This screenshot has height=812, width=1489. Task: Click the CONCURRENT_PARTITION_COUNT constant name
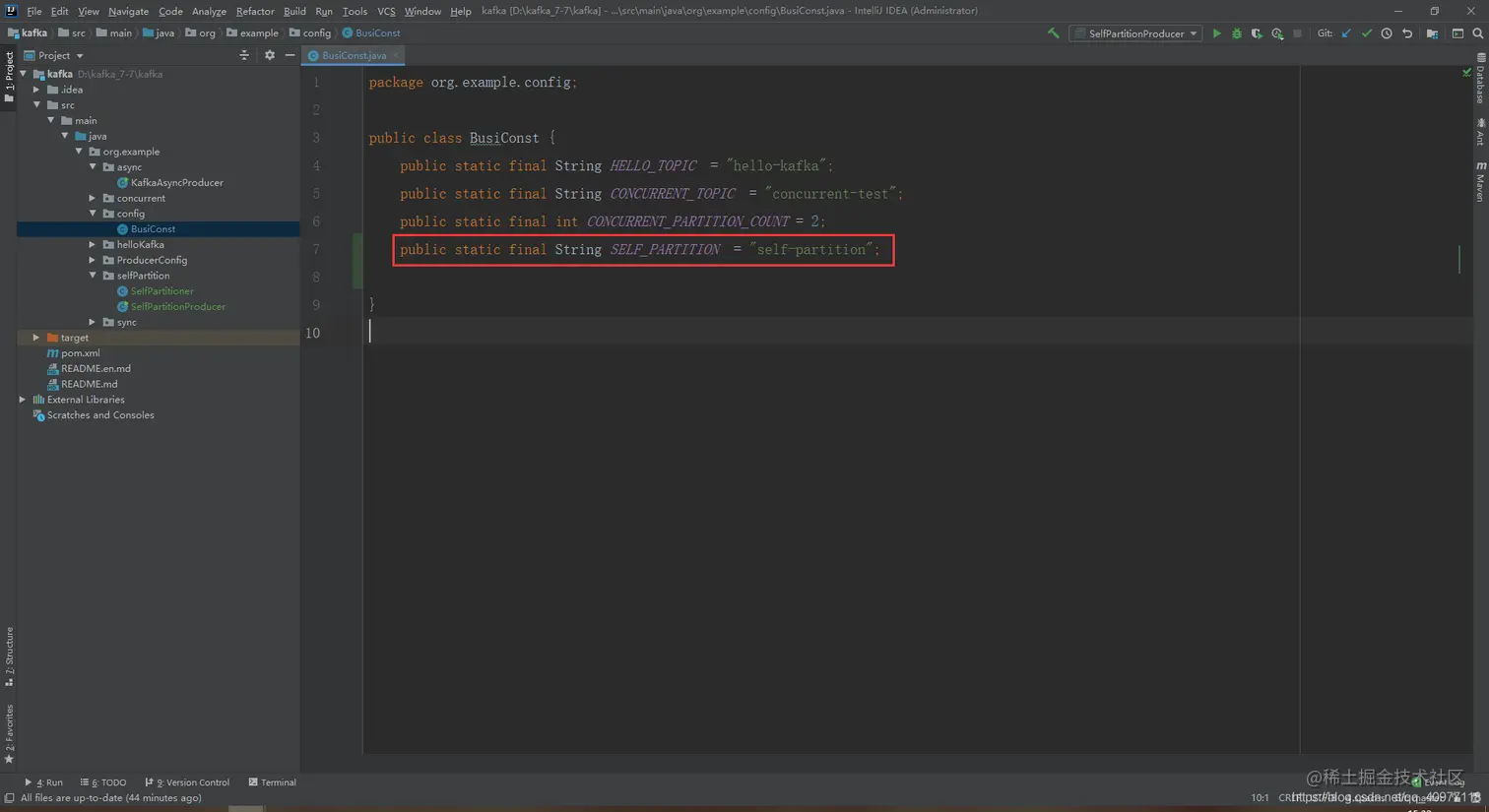point(688,222)
